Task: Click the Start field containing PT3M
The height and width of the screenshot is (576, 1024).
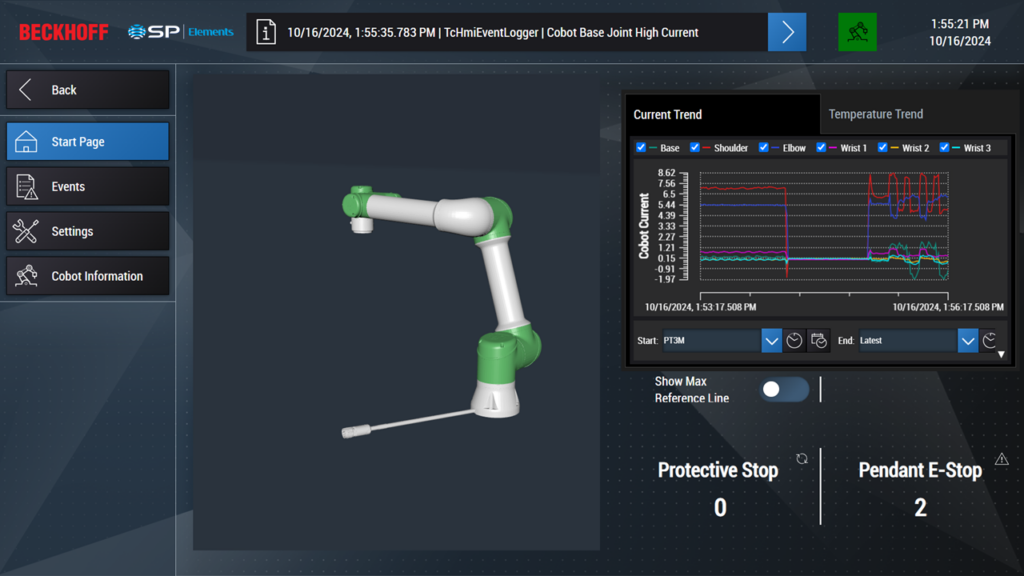Action: [710, 340]
